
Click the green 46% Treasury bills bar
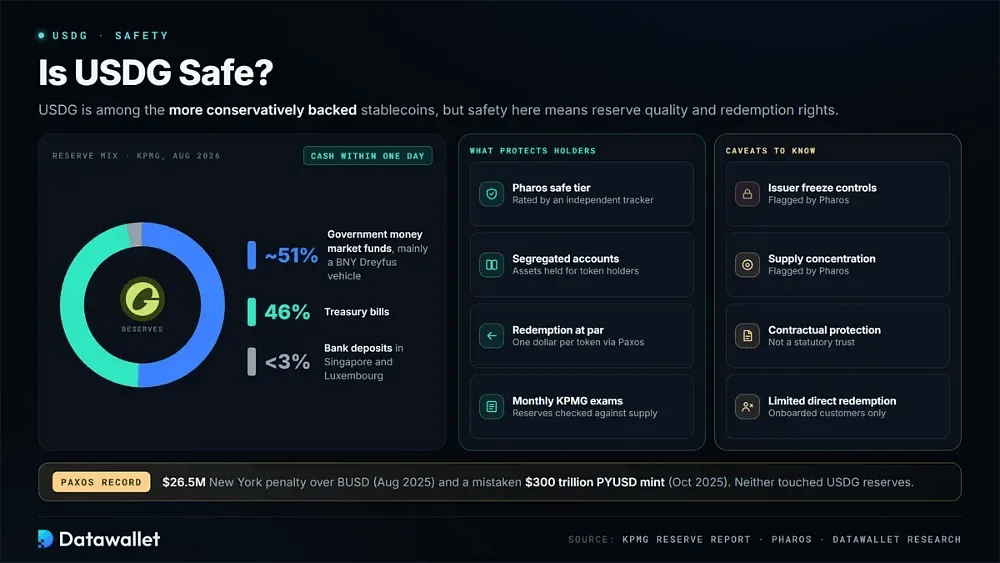tap(251, 312)
